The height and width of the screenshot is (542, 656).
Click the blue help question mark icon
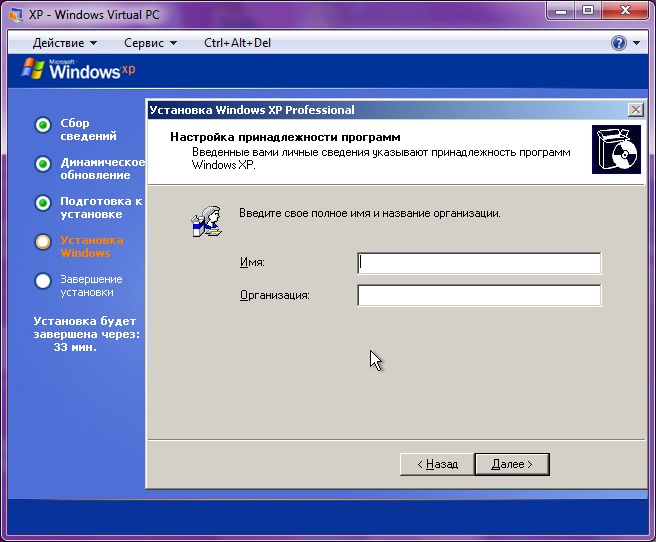[x=619, y=43]
